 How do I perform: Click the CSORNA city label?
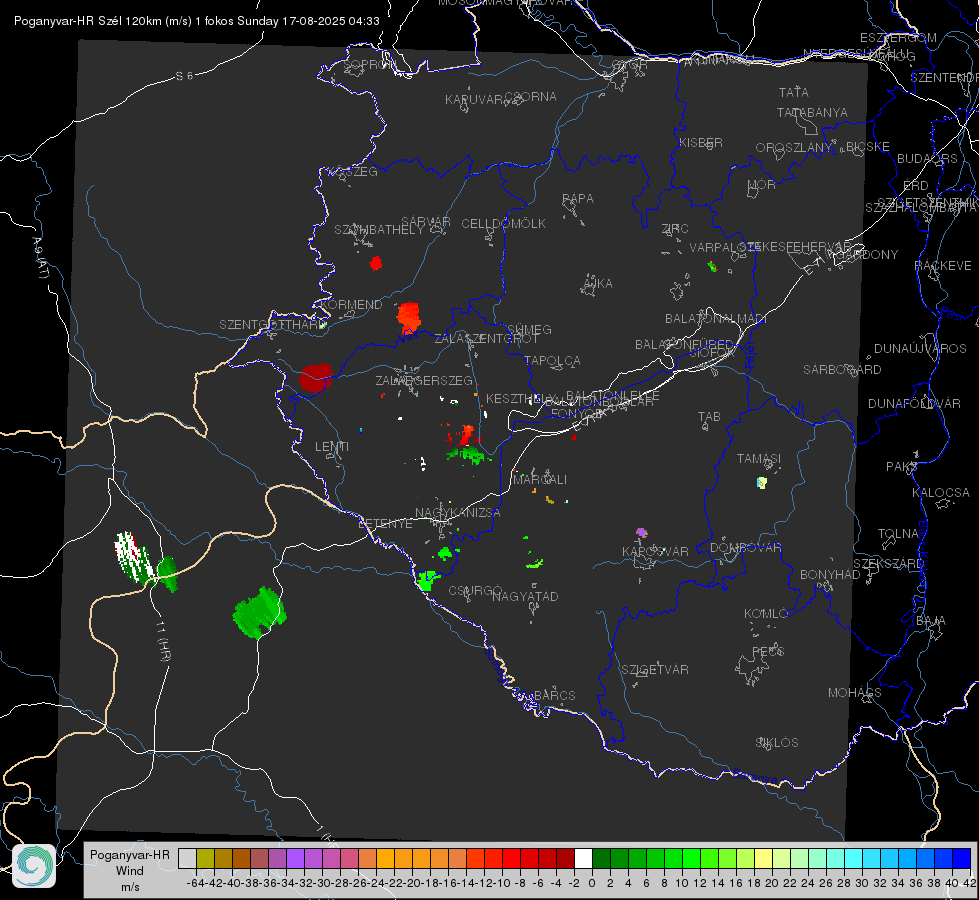[531, 97]
